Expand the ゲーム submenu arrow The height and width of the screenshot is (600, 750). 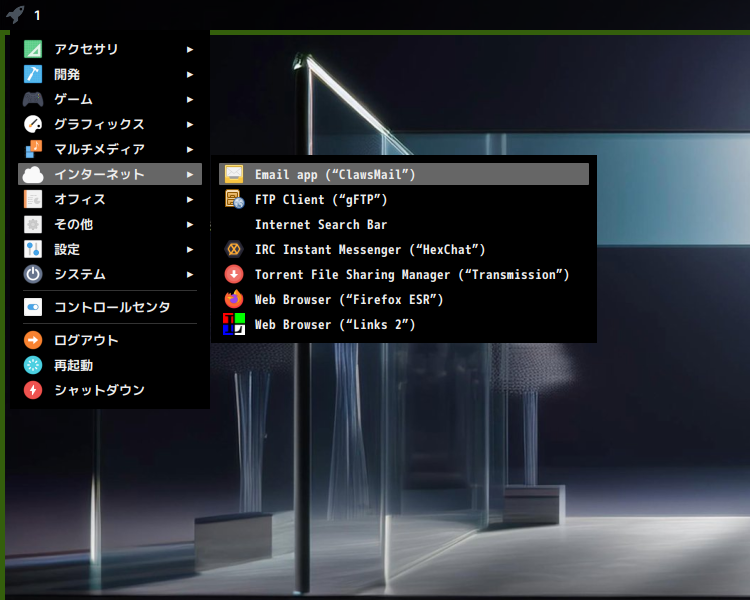(190, 100)
